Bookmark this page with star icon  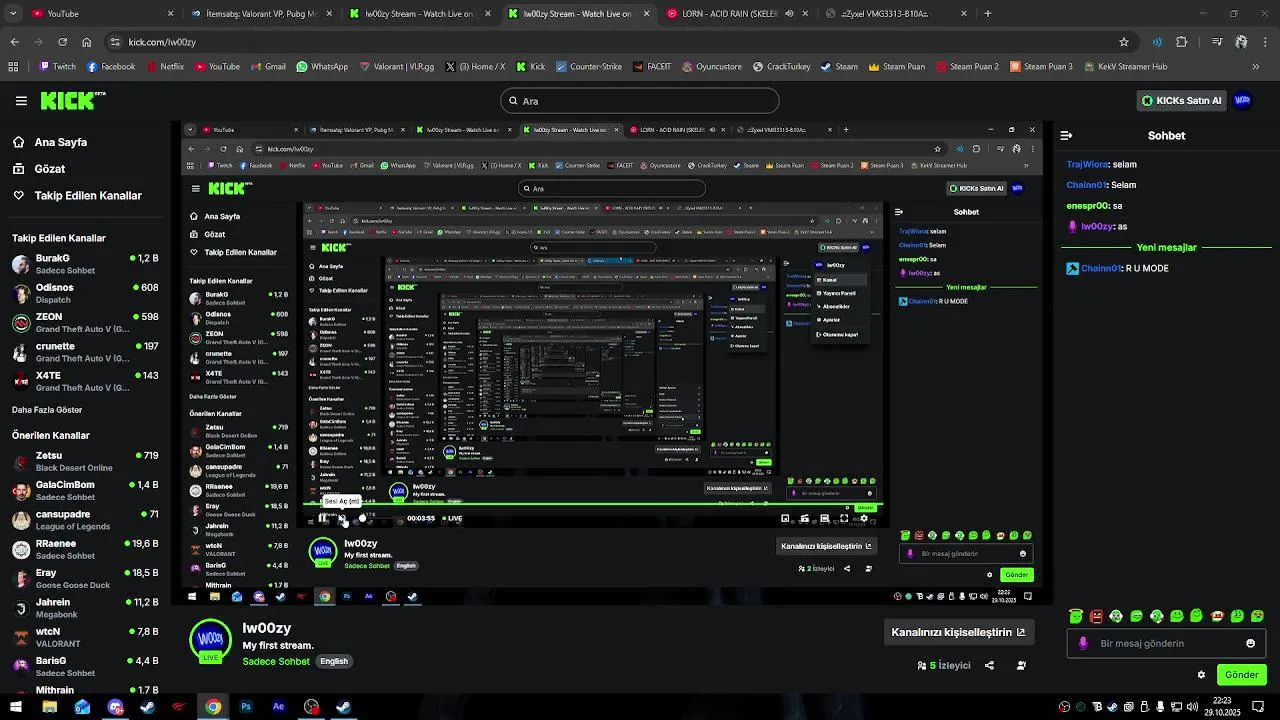pyautogui.click(x=1124, y=42)
